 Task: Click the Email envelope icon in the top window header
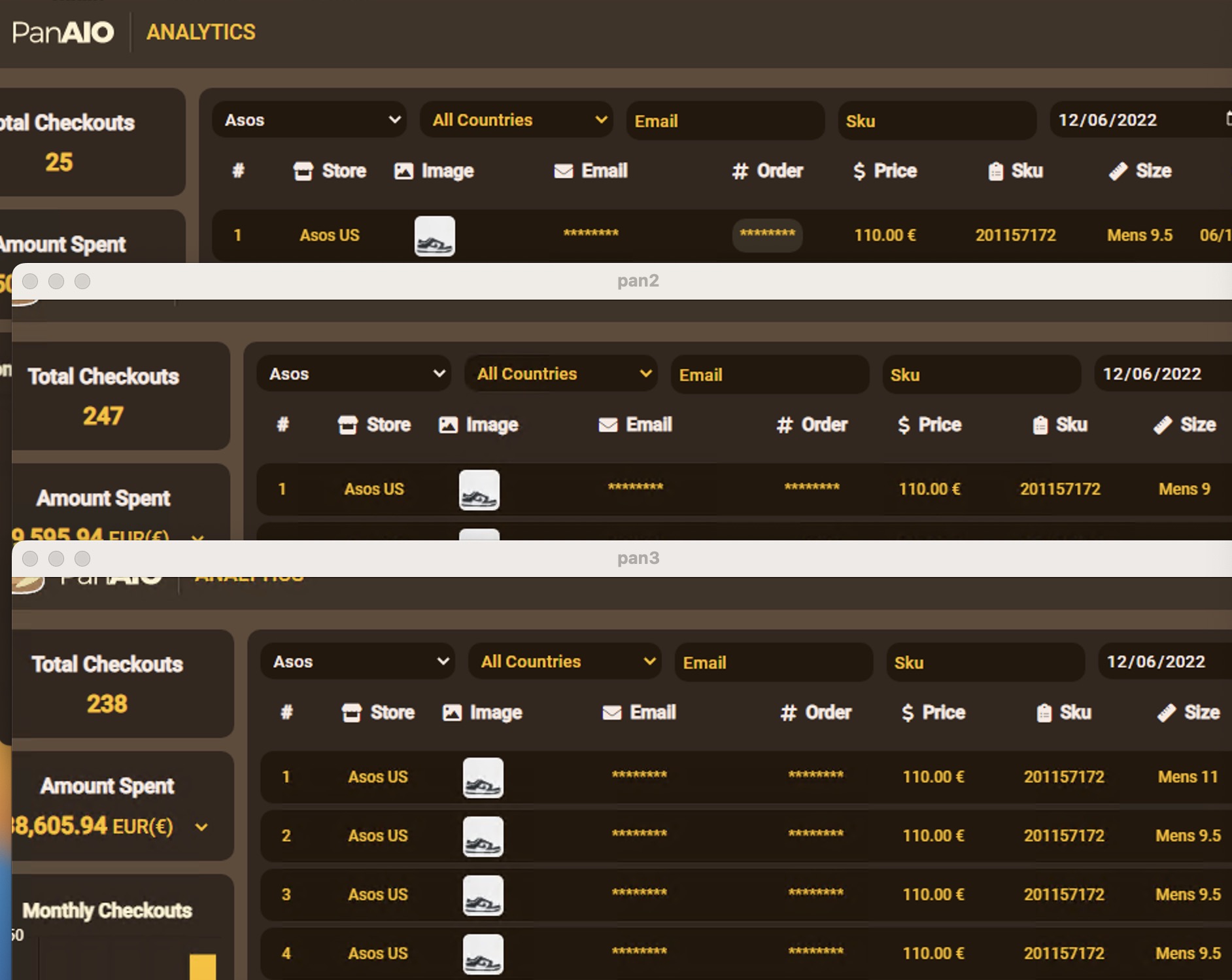[x=563, y=171]
